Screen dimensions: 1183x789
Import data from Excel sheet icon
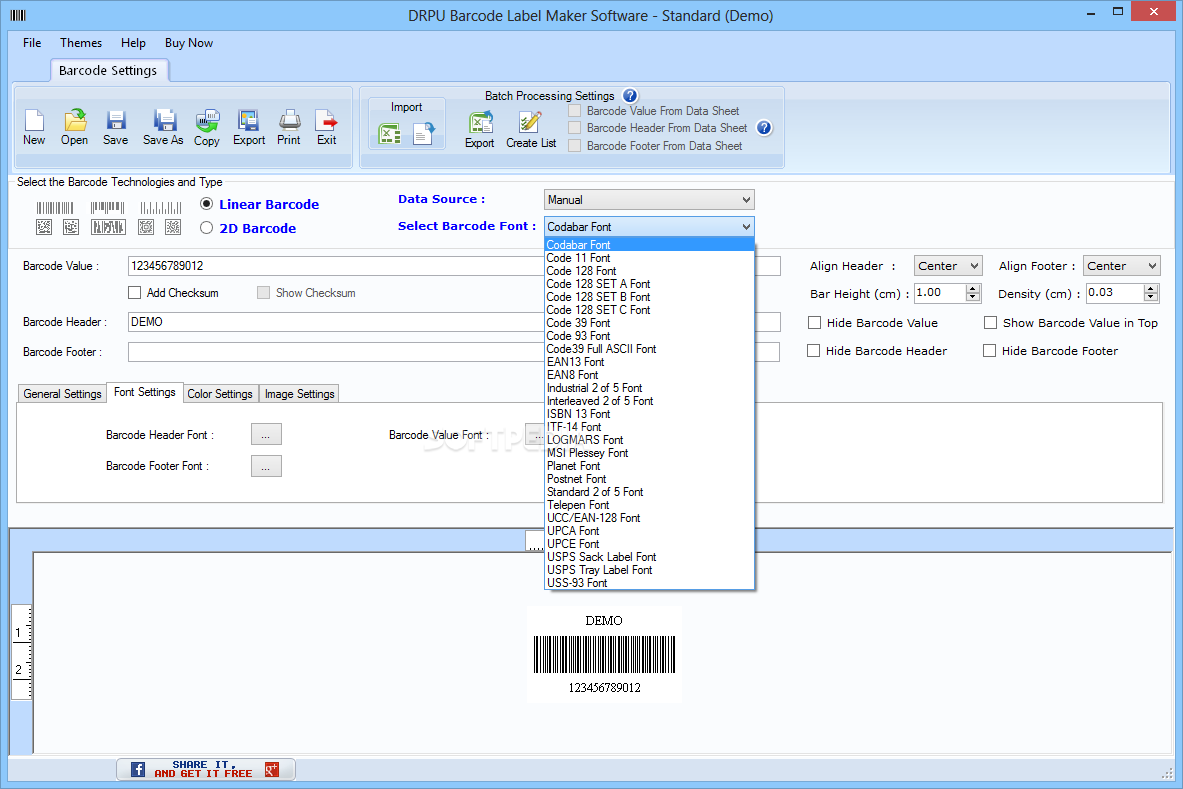(x=389, y=134)
